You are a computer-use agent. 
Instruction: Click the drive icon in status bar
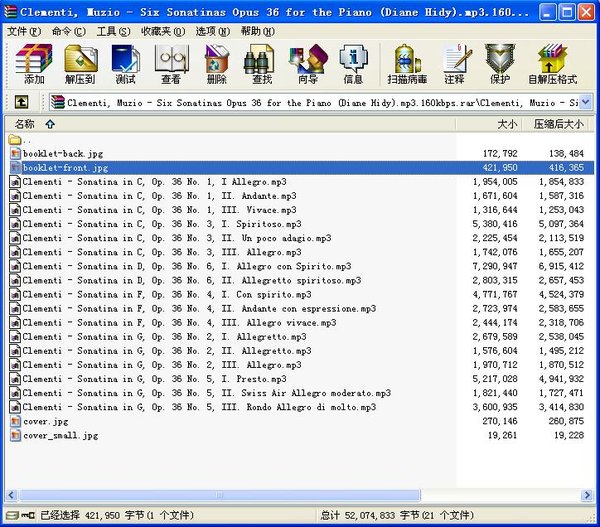(12, 516)
